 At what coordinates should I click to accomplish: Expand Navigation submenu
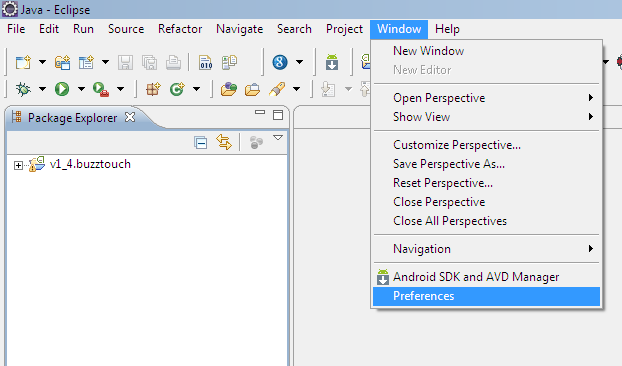(486, 249)
